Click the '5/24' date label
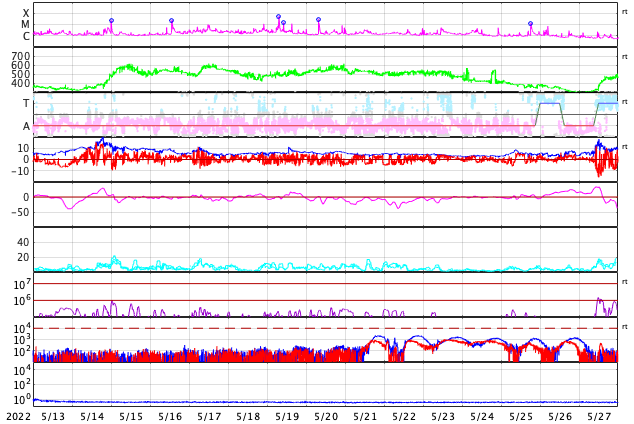Viewport: 634px width, 424px height. point(482,416)
